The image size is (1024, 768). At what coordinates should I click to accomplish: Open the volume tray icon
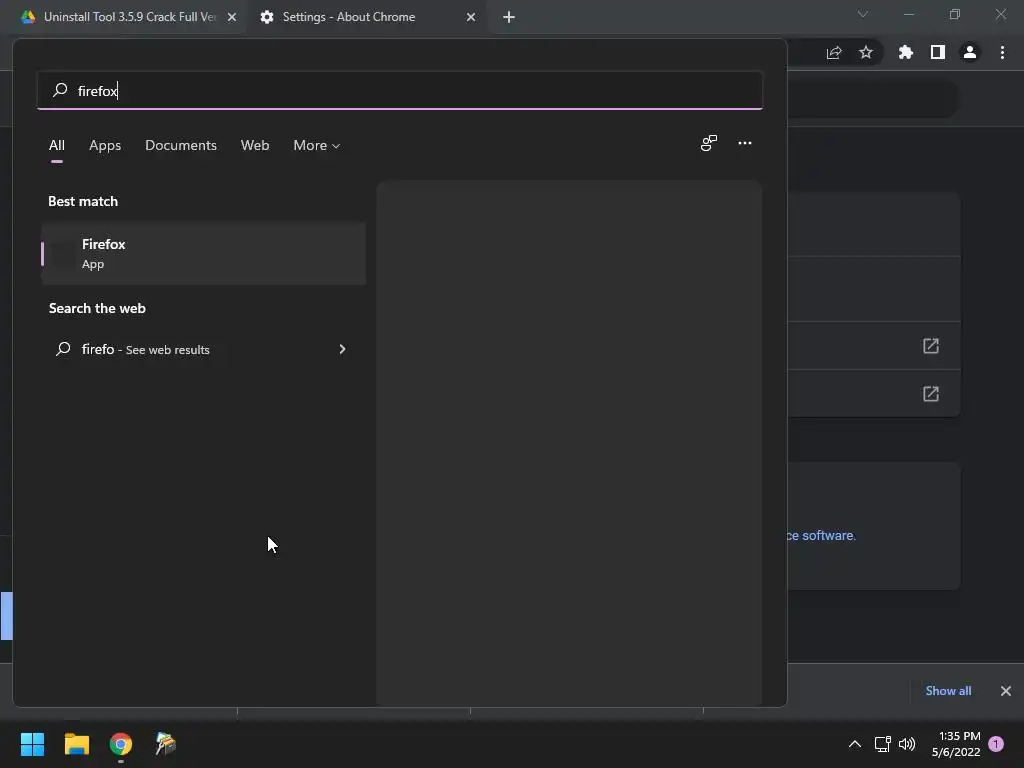tap(907, 744)
